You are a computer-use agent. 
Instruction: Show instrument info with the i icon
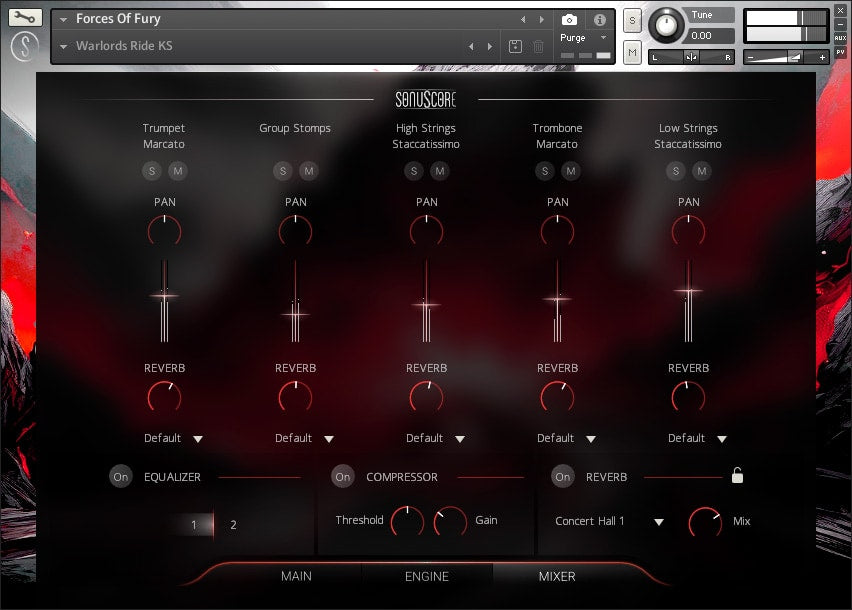[600, 20]
